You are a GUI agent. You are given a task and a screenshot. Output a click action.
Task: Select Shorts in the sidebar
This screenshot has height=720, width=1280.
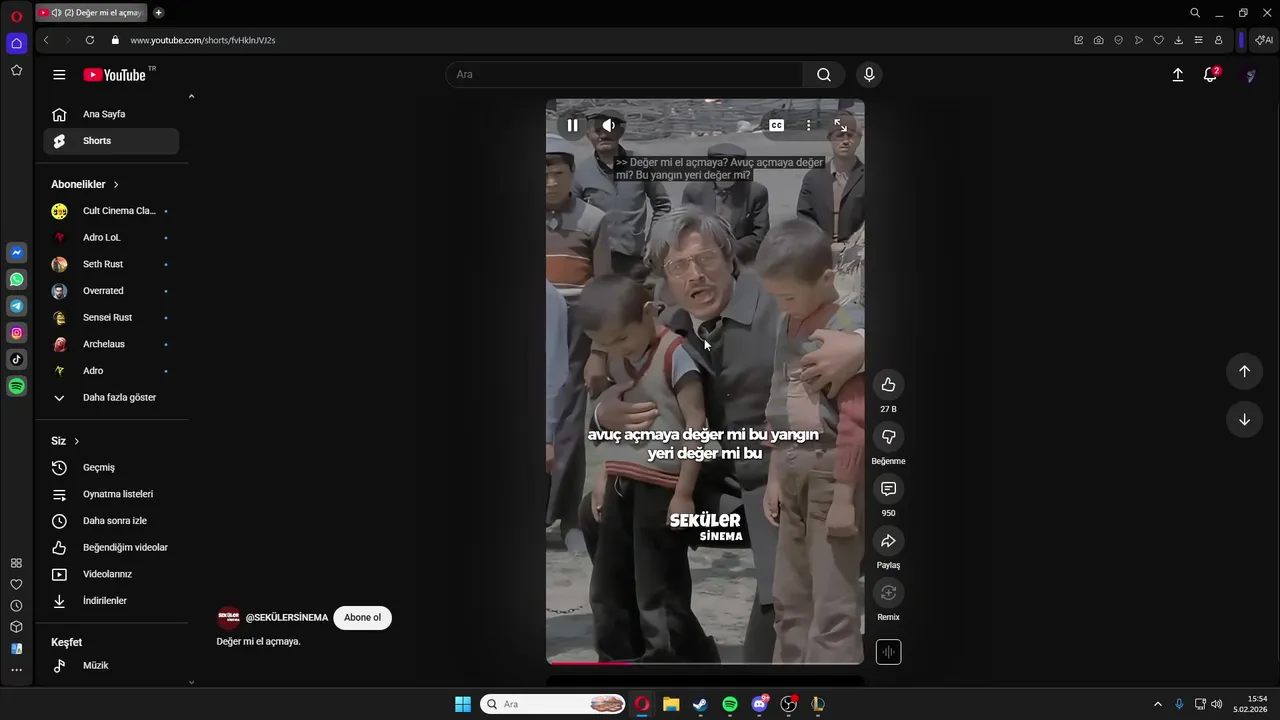(x=111, y=141)
